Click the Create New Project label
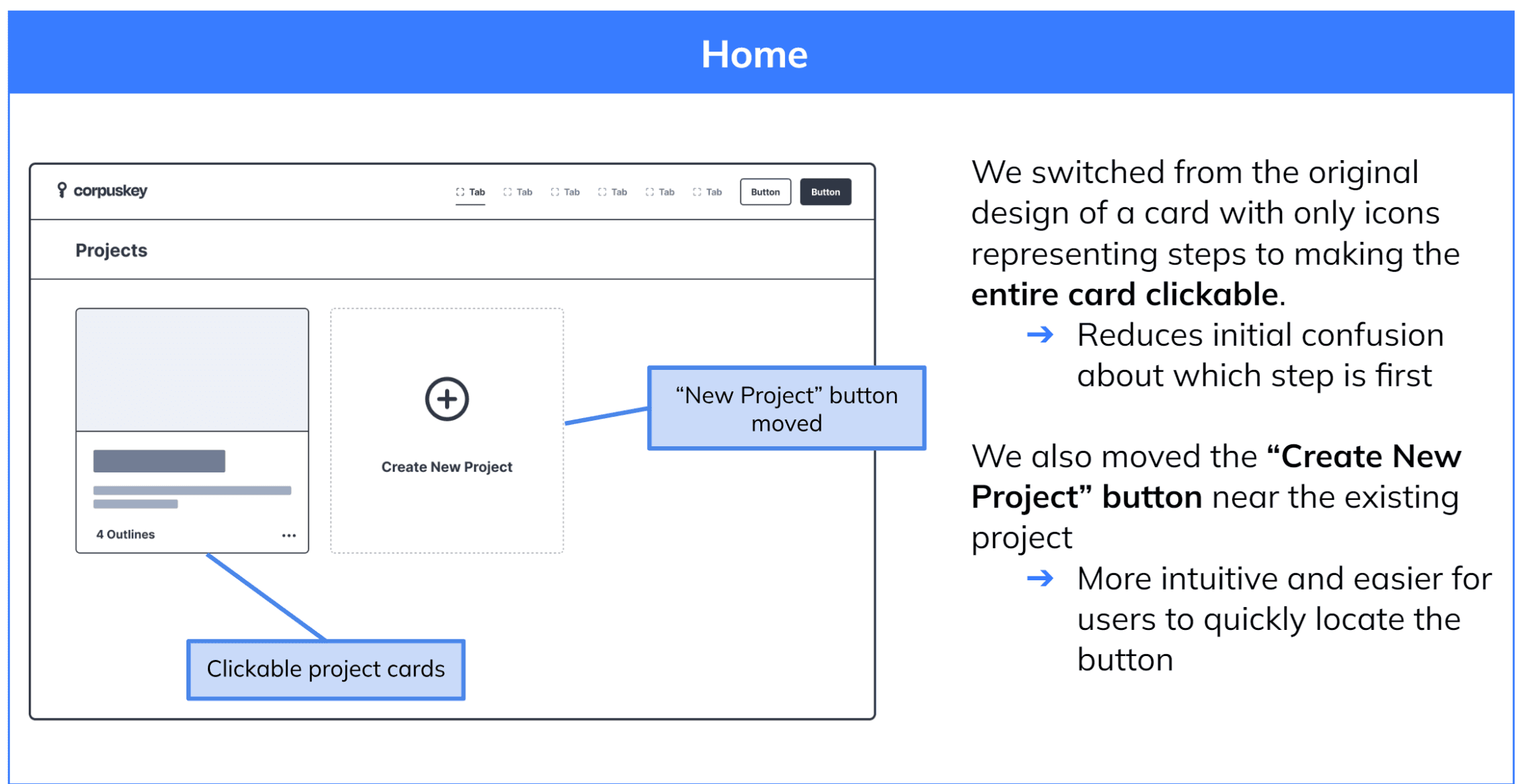This screenshot has height=784, width=1532. click(x=447, y=467)
